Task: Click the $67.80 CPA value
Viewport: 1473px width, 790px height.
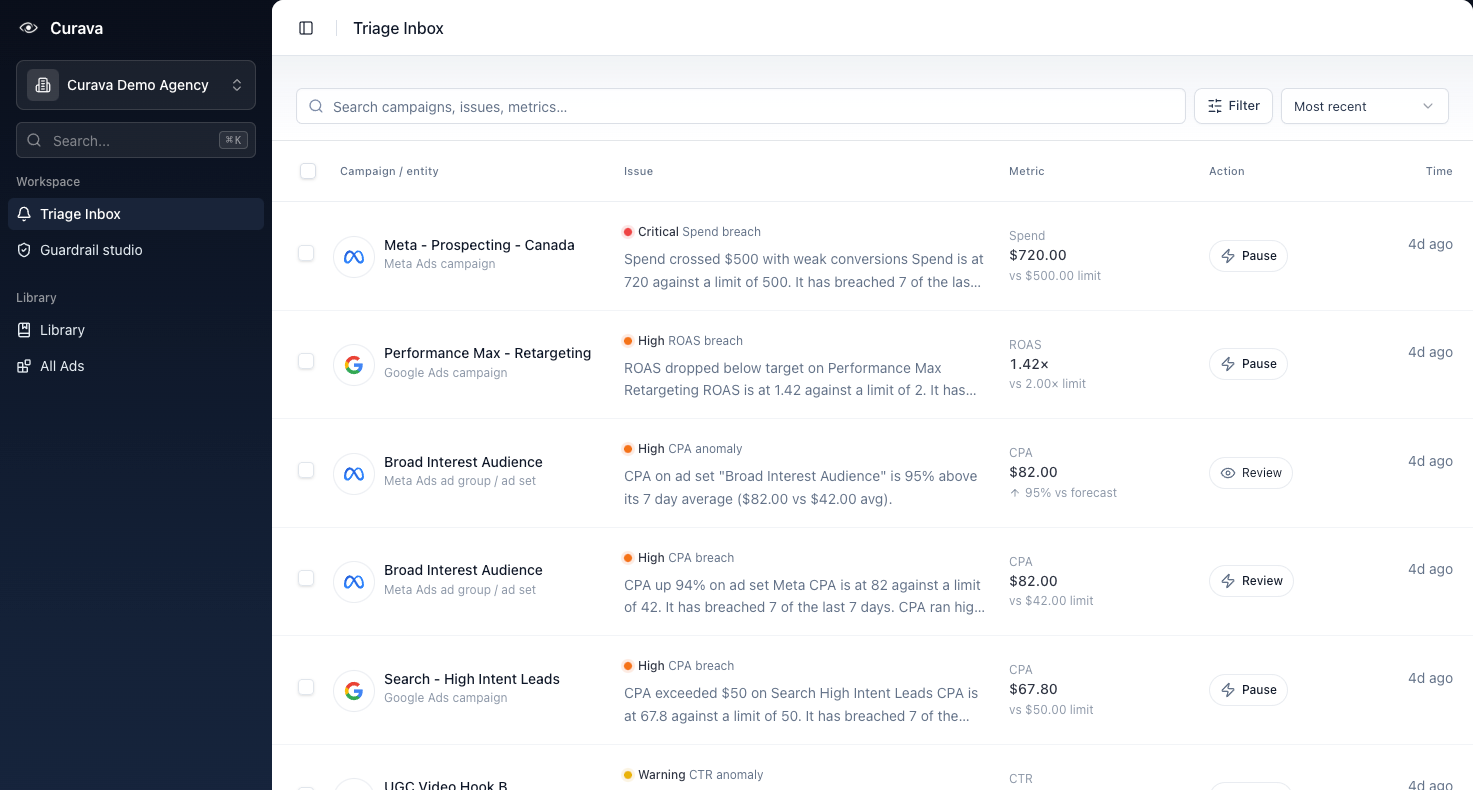Action: tap(1033, 689)
